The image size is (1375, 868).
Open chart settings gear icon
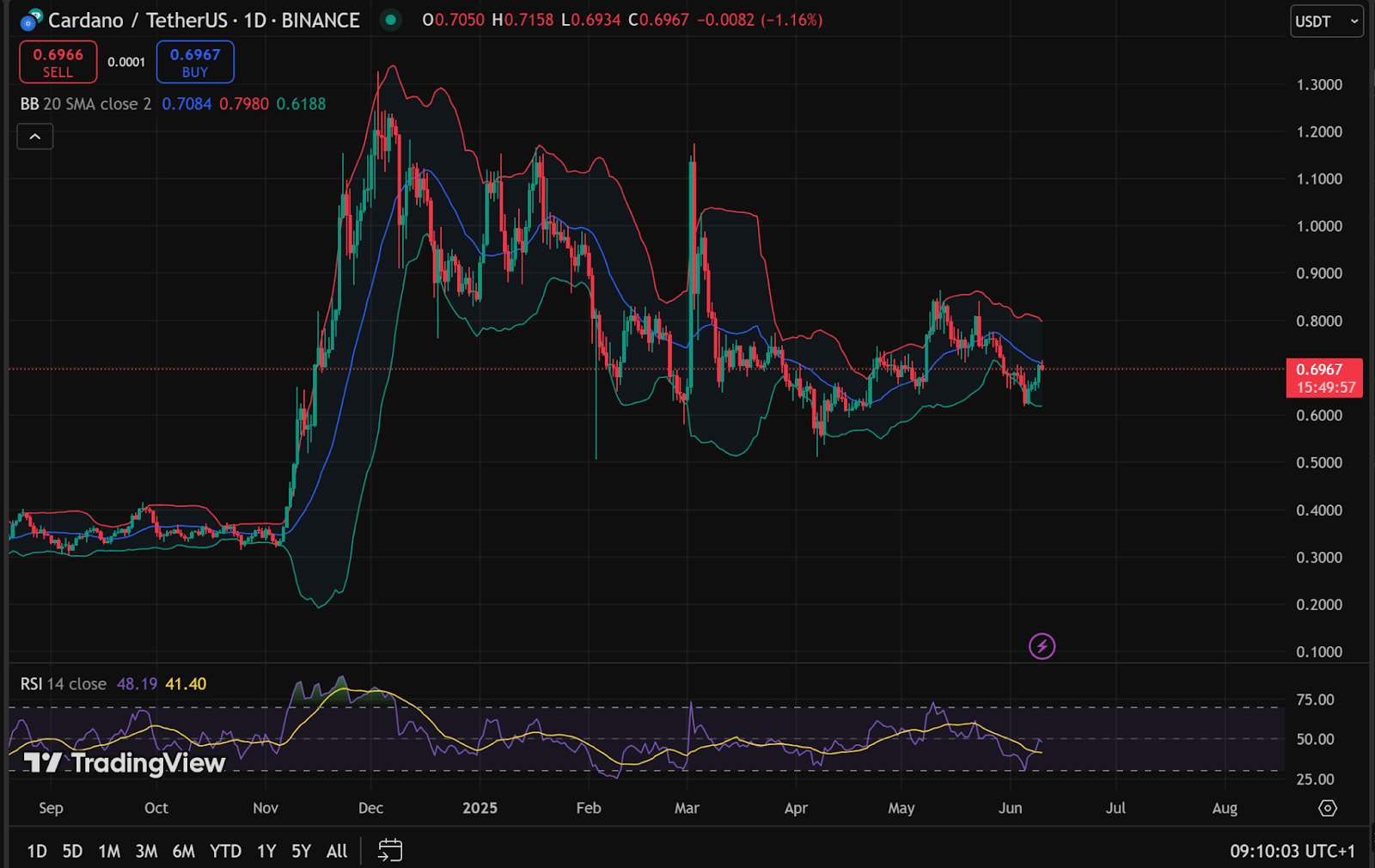point(1328,808)
